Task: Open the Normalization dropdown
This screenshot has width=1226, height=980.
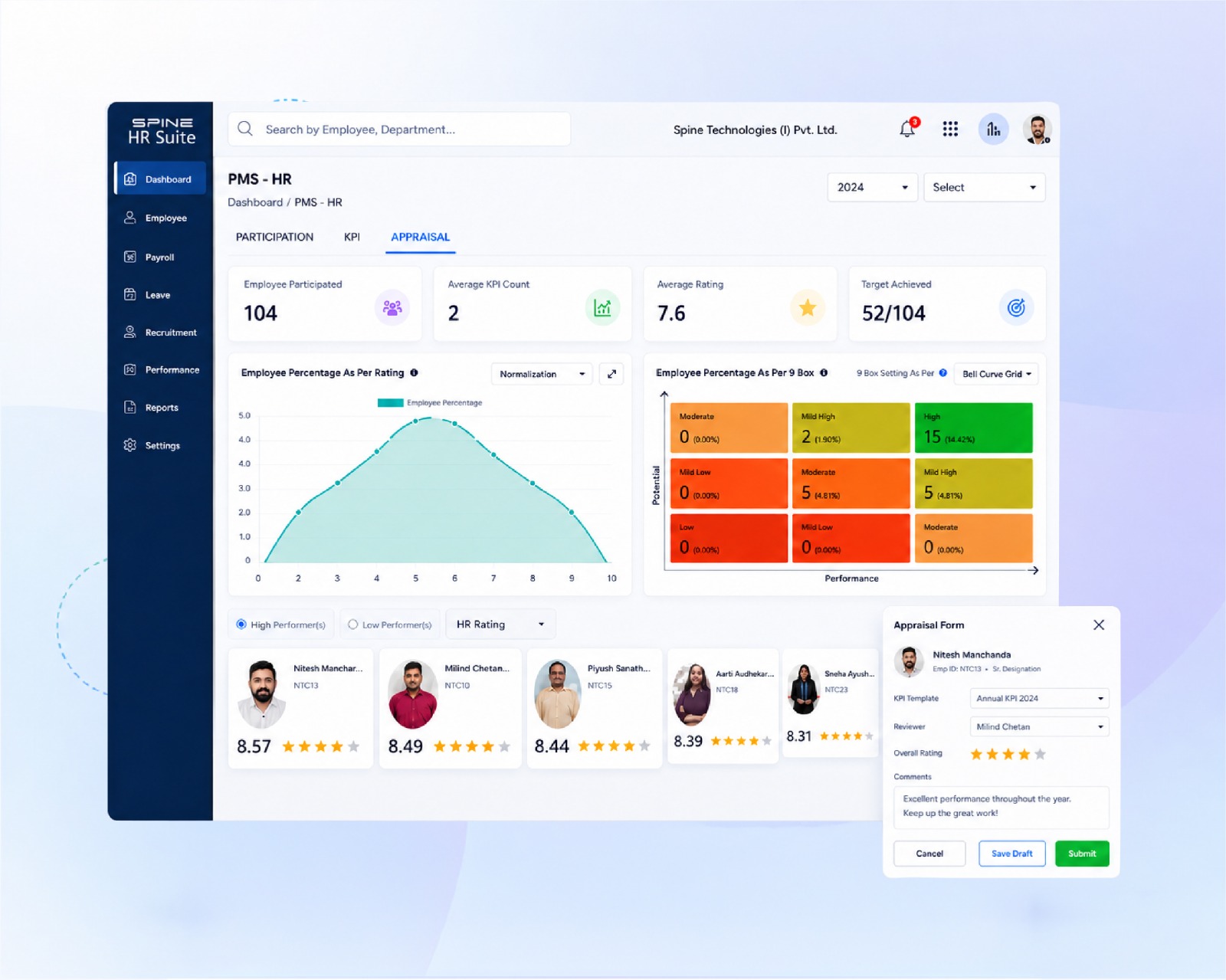Action: tap(543, 374)
